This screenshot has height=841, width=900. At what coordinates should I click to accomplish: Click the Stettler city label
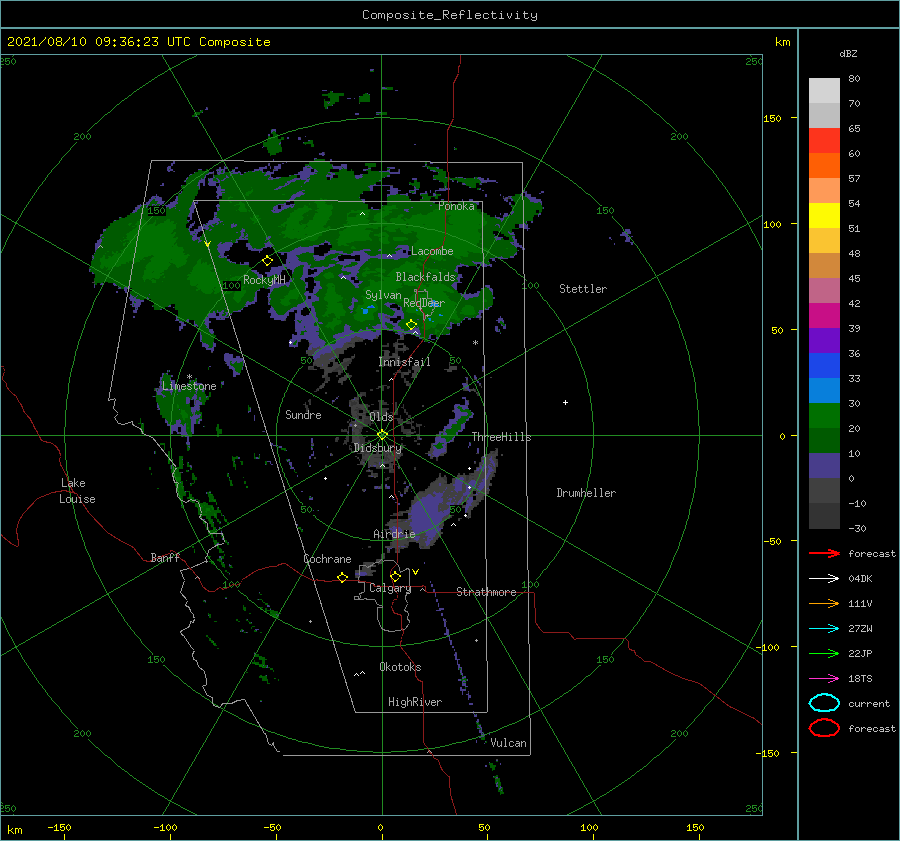point(583,289)
